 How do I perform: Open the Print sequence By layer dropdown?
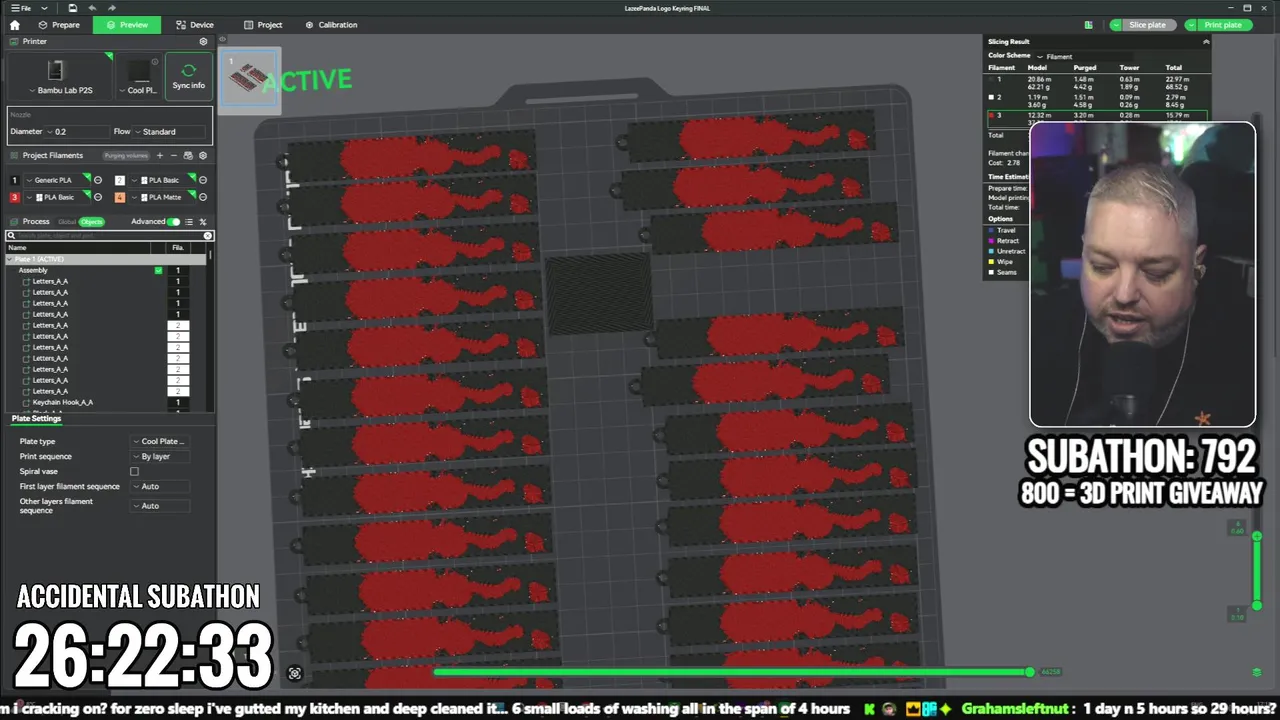coord(160,456)
